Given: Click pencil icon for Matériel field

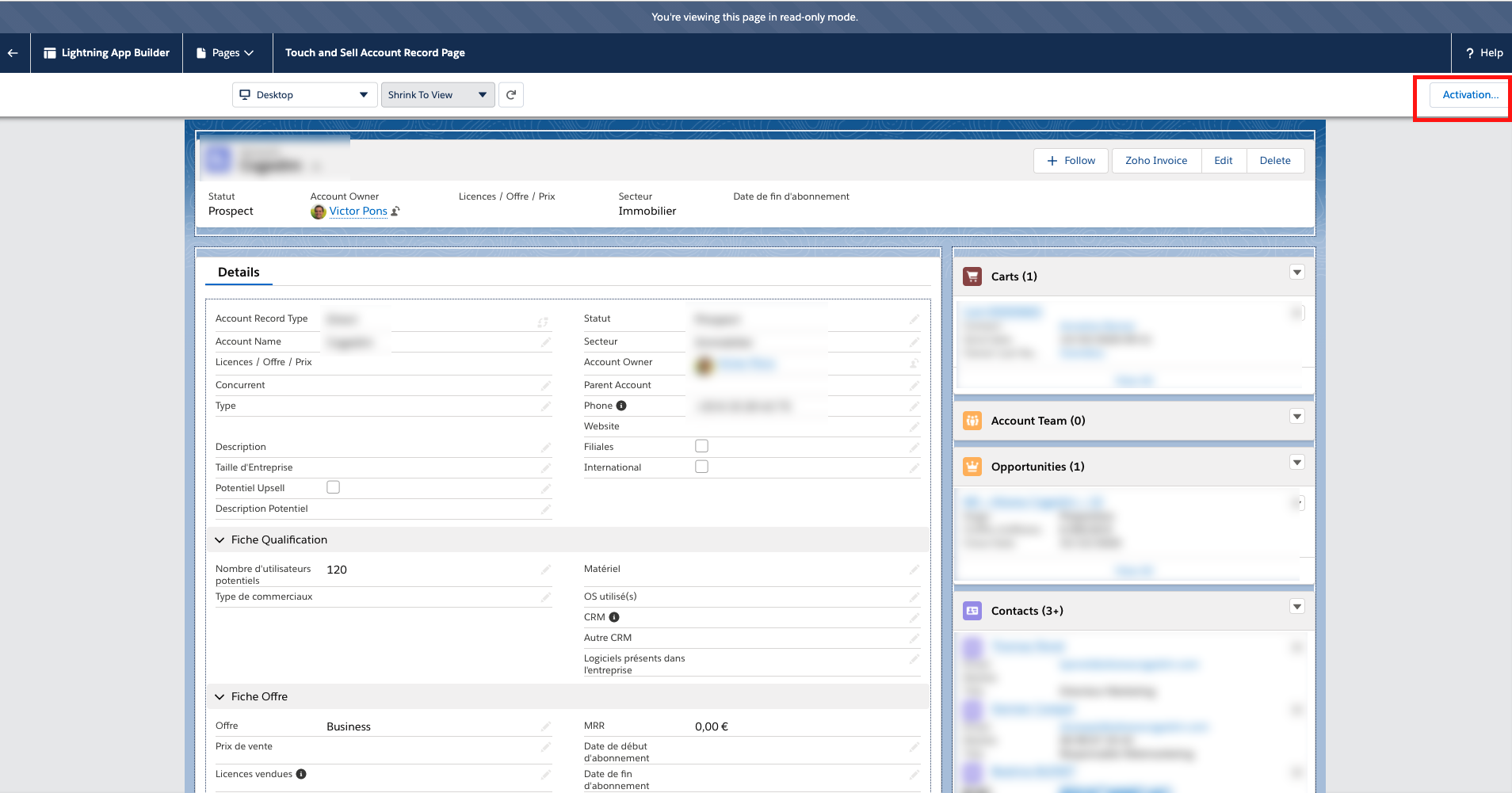Looking at the screenshot, I should point(914,570).
